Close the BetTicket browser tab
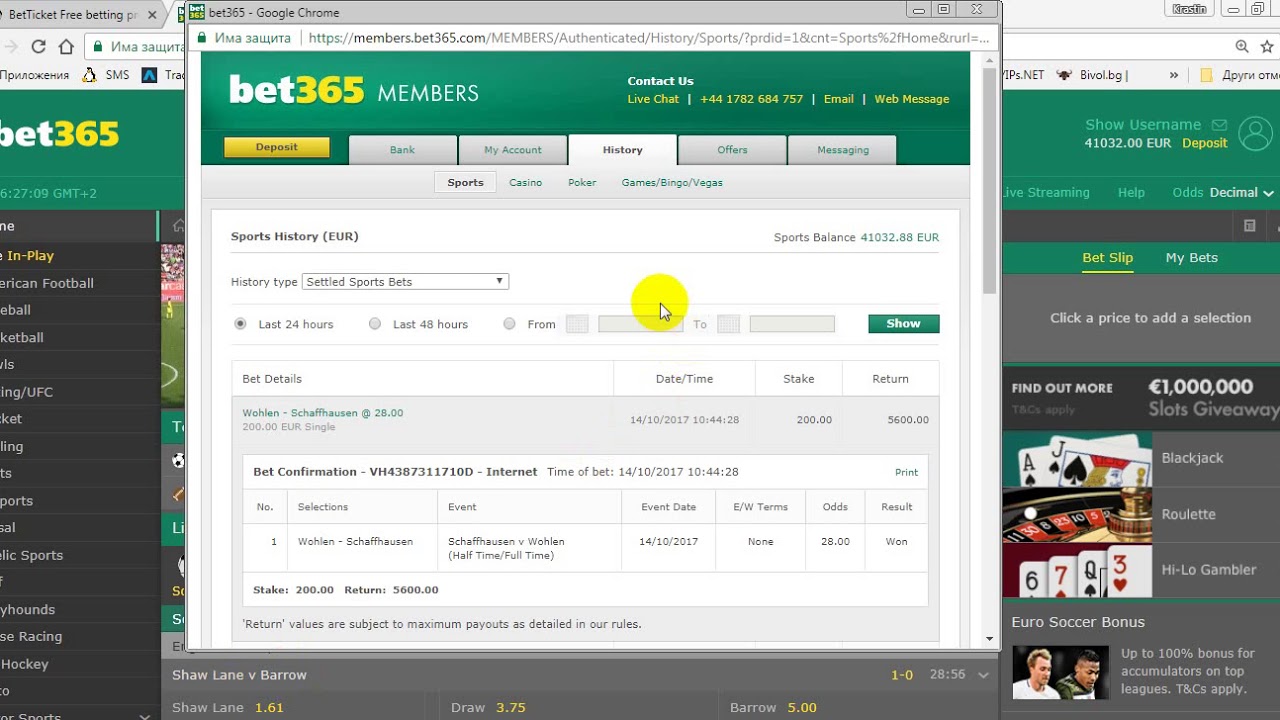The width and height of the screenshot is (1280, 720). 152,15
